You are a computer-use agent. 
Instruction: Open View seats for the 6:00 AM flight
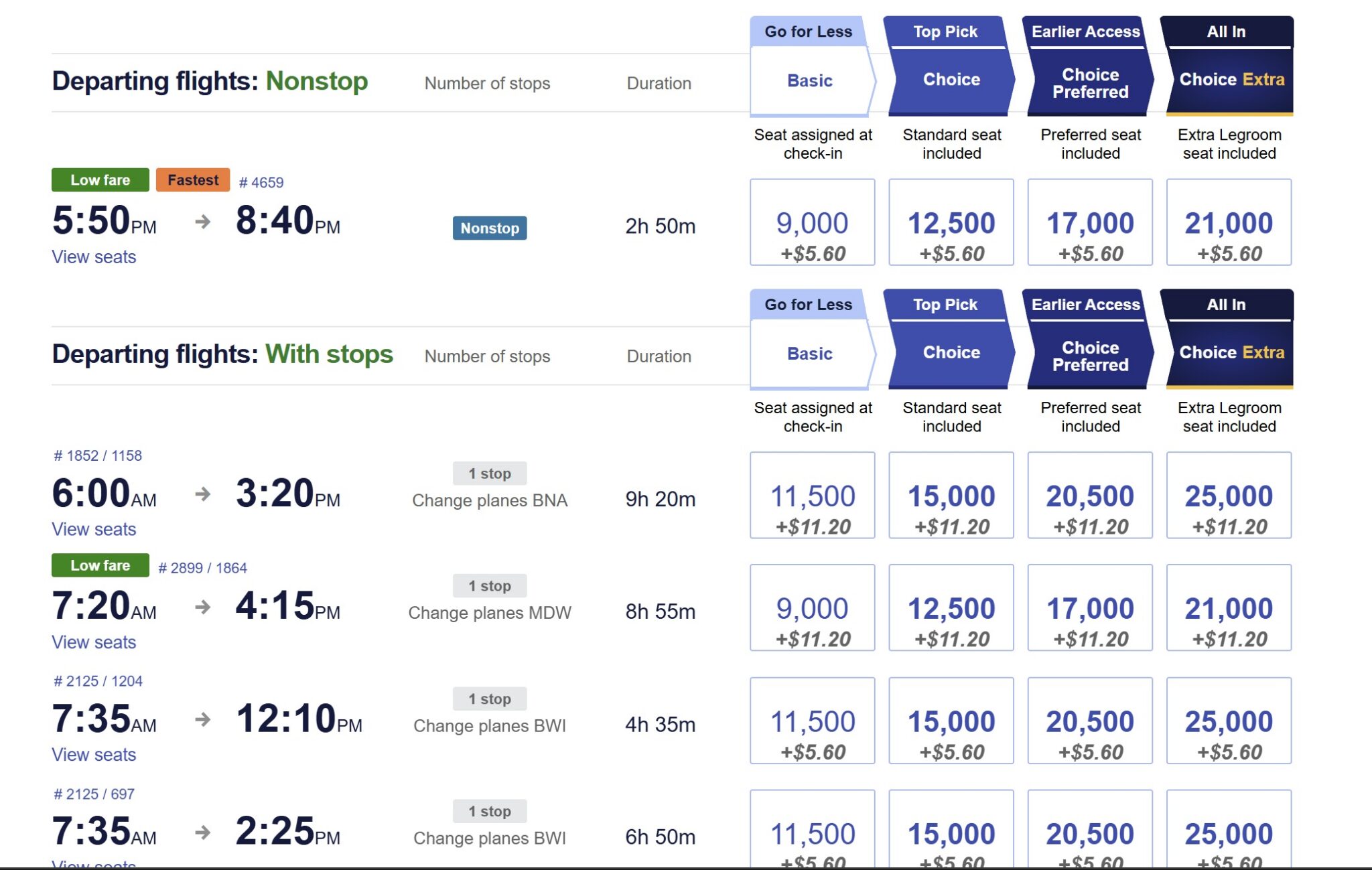coord(94,530)
